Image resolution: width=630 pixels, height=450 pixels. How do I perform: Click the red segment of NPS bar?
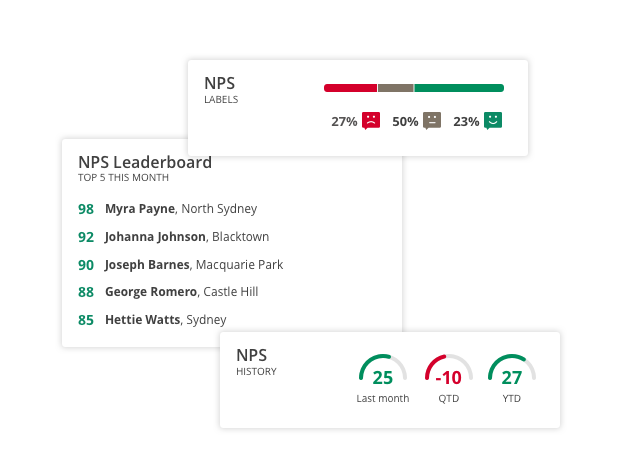pos(350,88)
